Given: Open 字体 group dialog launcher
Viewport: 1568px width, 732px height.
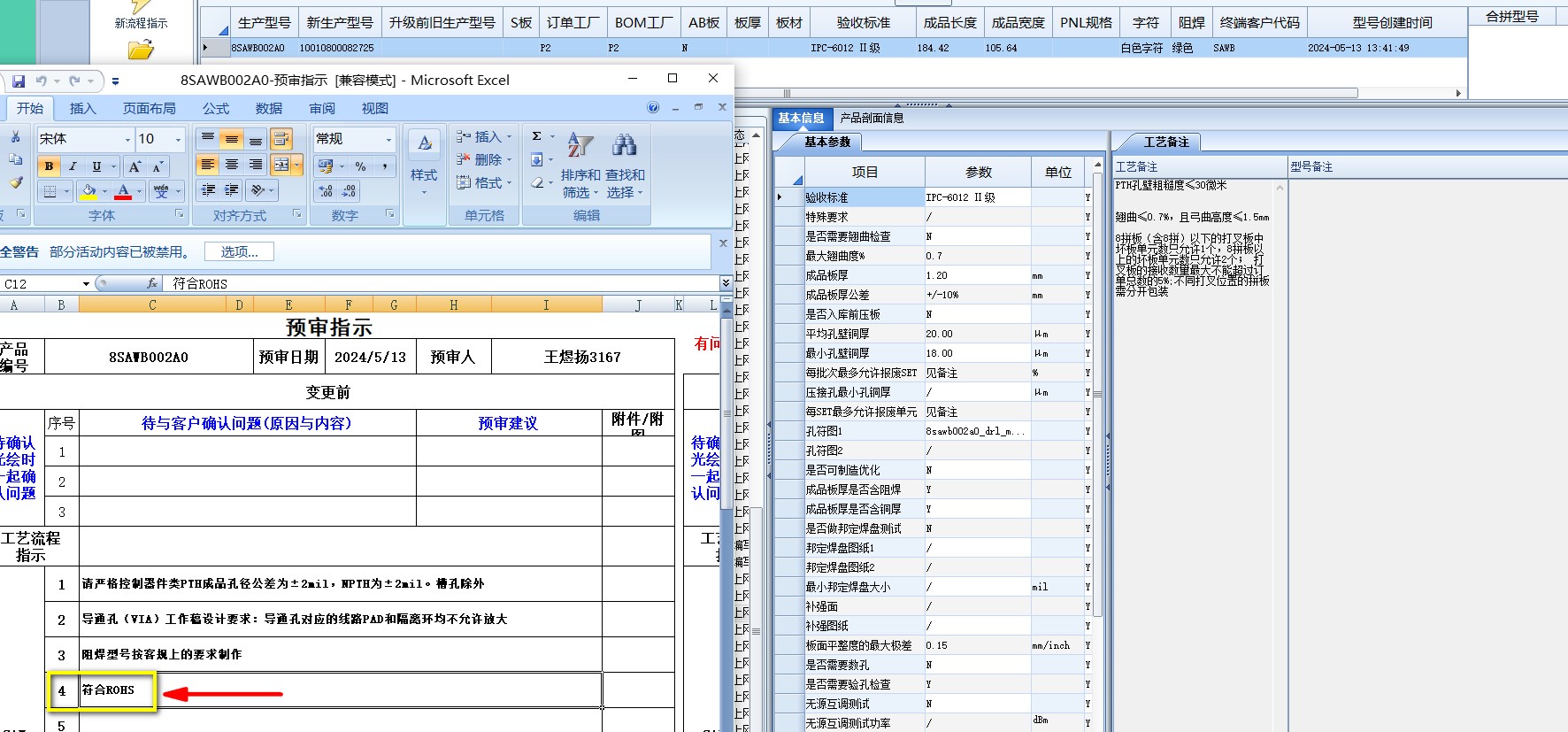Looking at the screenshot, I should point(180,214).
